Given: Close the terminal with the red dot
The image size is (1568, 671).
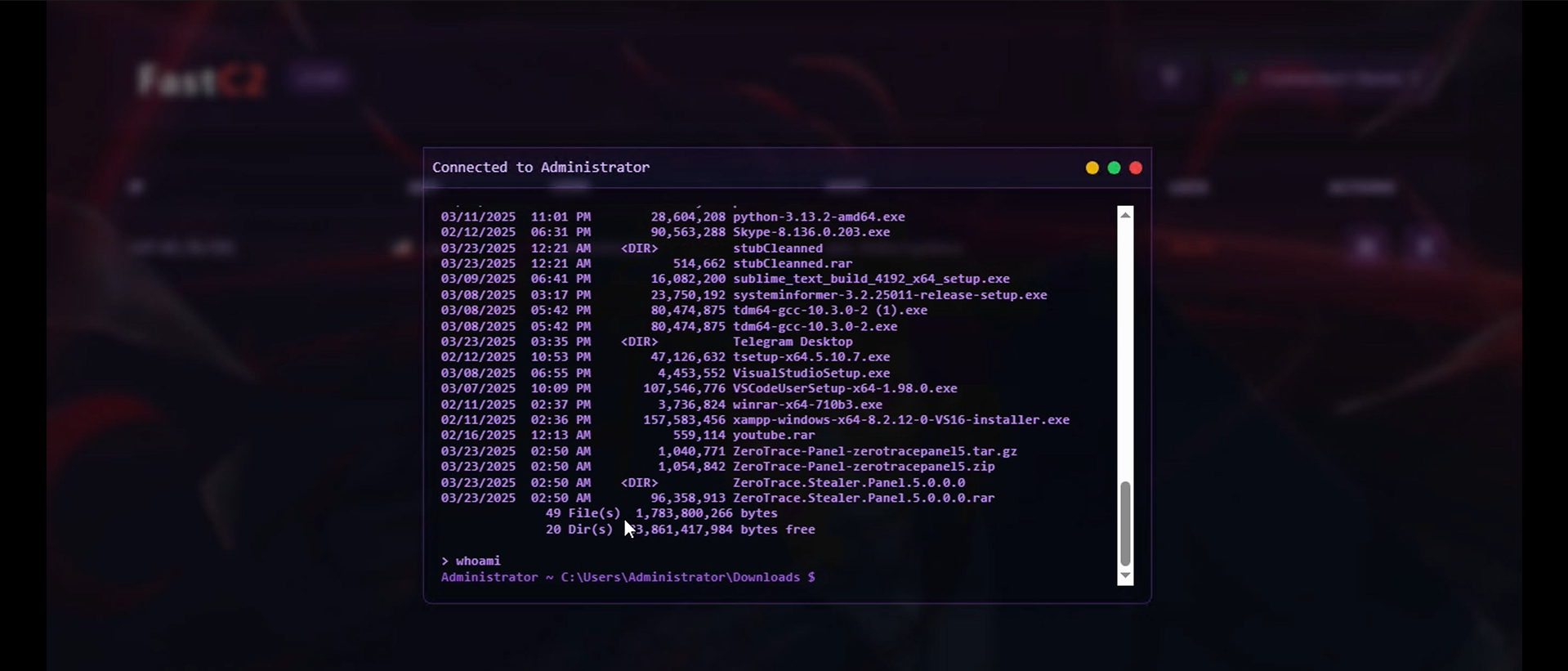Looking at the screenshot, I should [x=1136, y=168].
